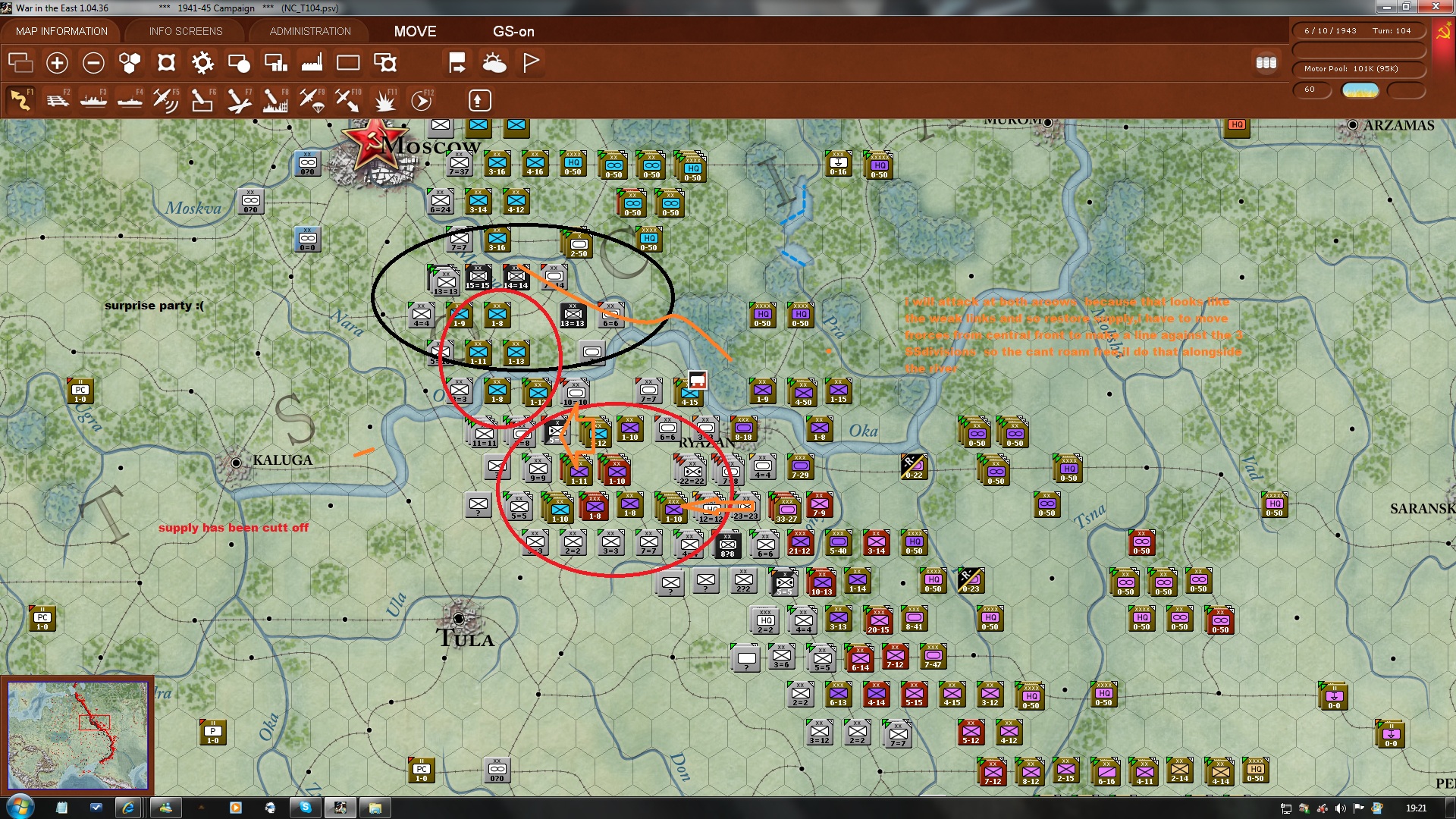Image resolution: width=1456 pixels, height=819 pixels.
Task: Select the 20-15 unit counter
Action: point(878,620)
